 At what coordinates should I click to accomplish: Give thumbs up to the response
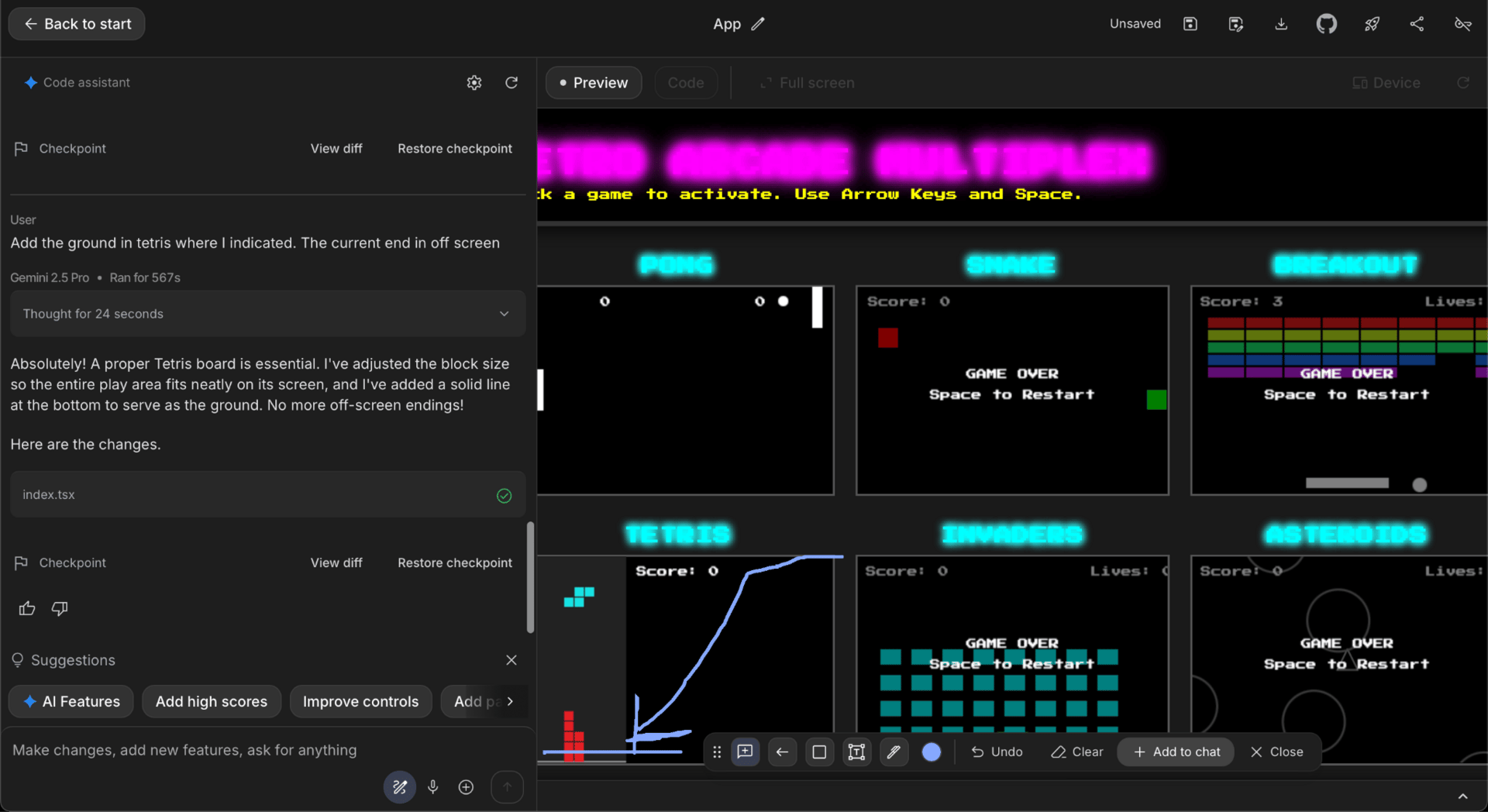[27, 608]
